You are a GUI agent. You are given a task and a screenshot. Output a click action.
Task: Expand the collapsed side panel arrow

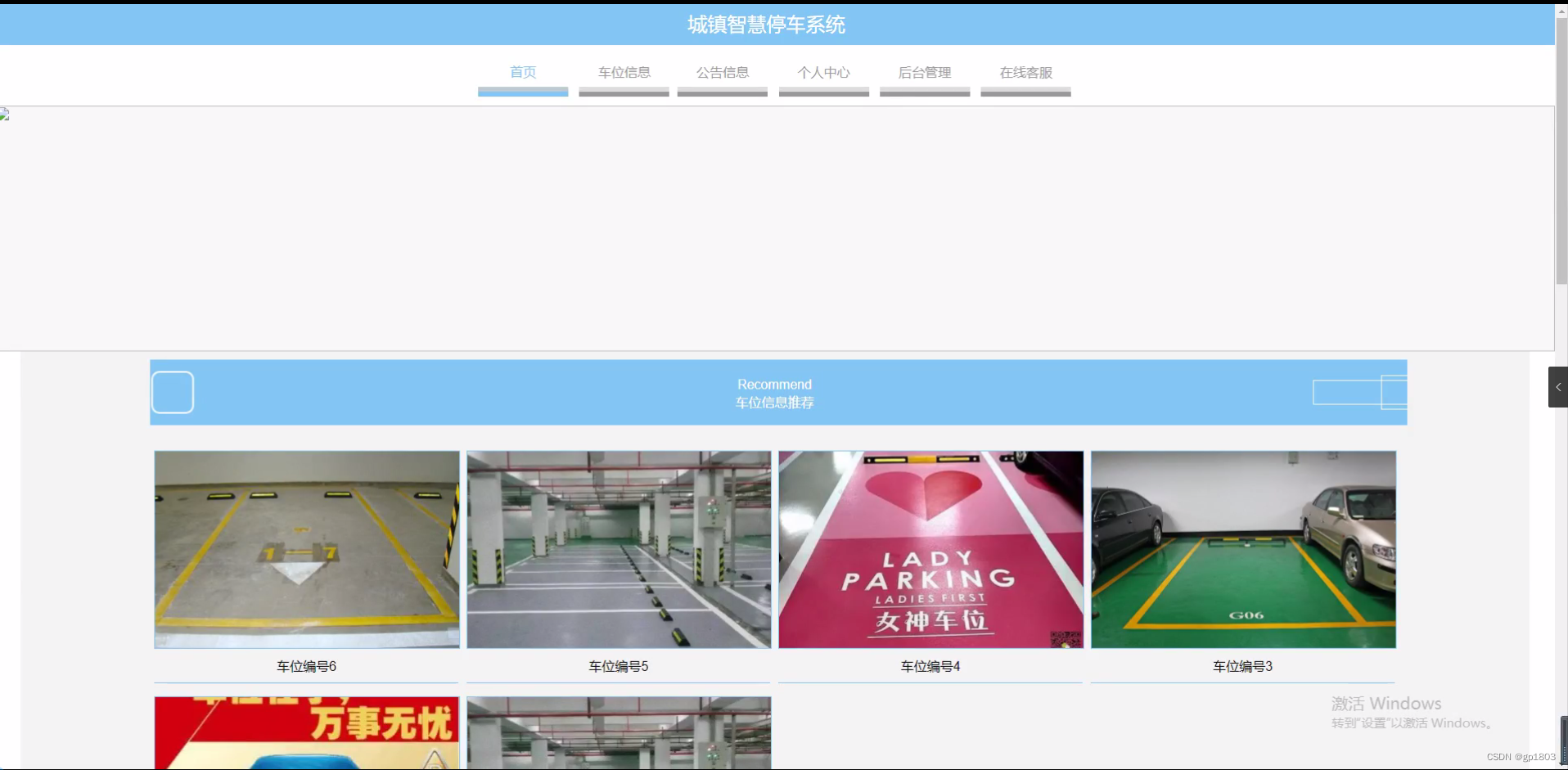pos(1558,387)
